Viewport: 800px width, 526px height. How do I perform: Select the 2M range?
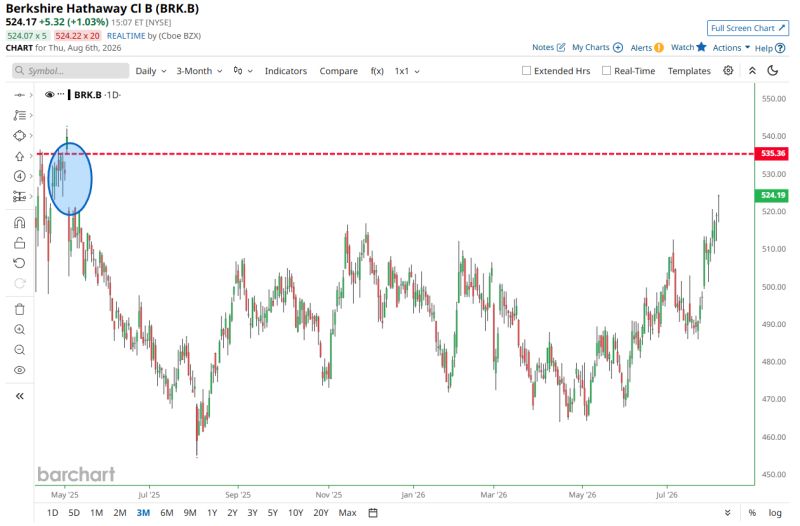click(x=120, y=513)
